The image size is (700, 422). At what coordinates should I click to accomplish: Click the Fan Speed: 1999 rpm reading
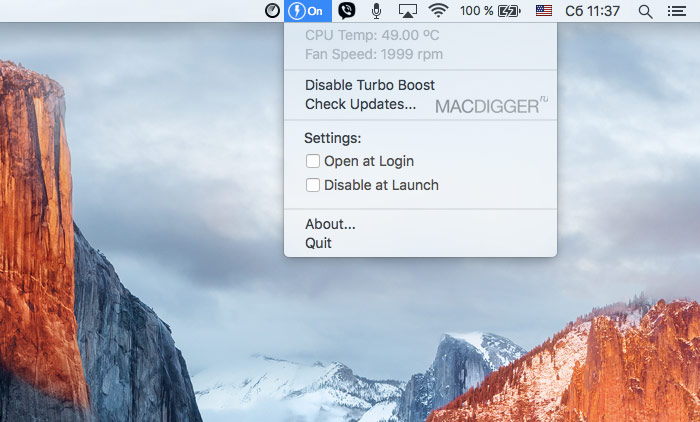click(x=374, y=54)
